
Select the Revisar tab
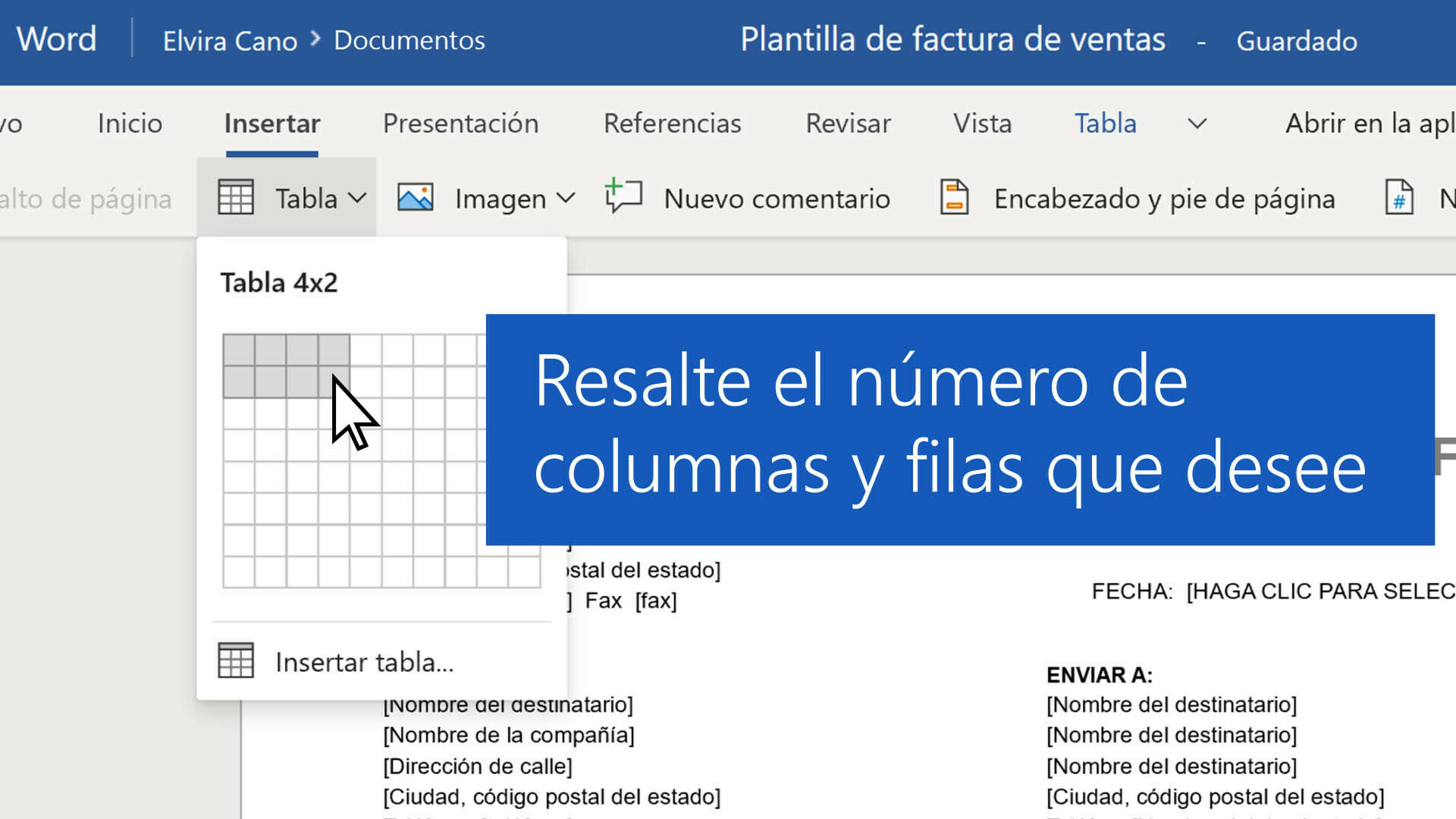coord(848,124)
